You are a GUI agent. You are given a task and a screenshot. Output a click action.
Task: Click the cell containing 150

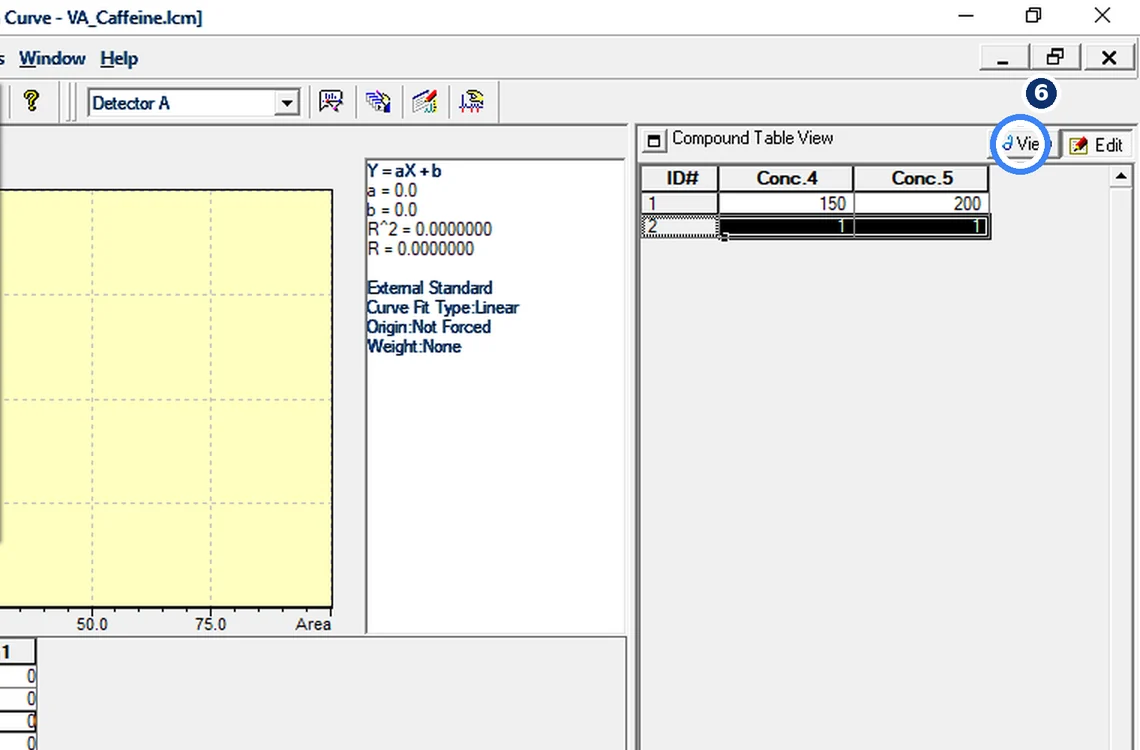786,203
